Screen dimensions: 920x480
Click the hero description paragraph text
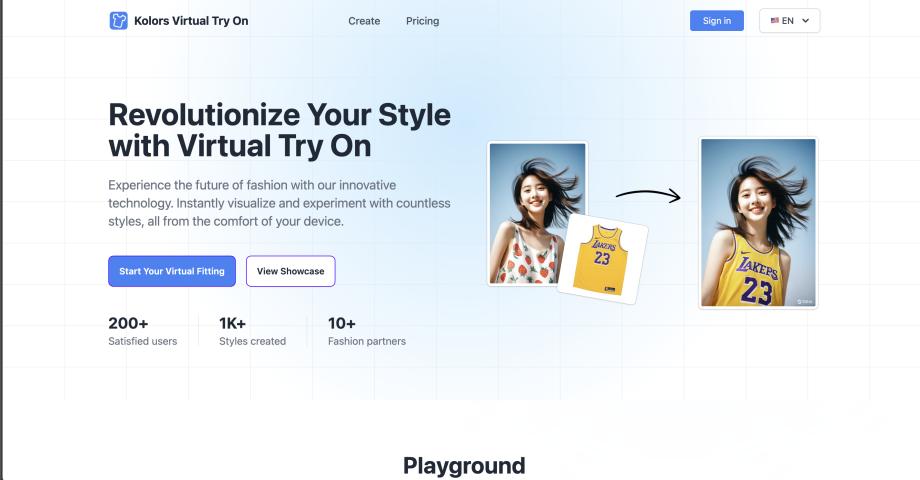[x=279, y=203]
